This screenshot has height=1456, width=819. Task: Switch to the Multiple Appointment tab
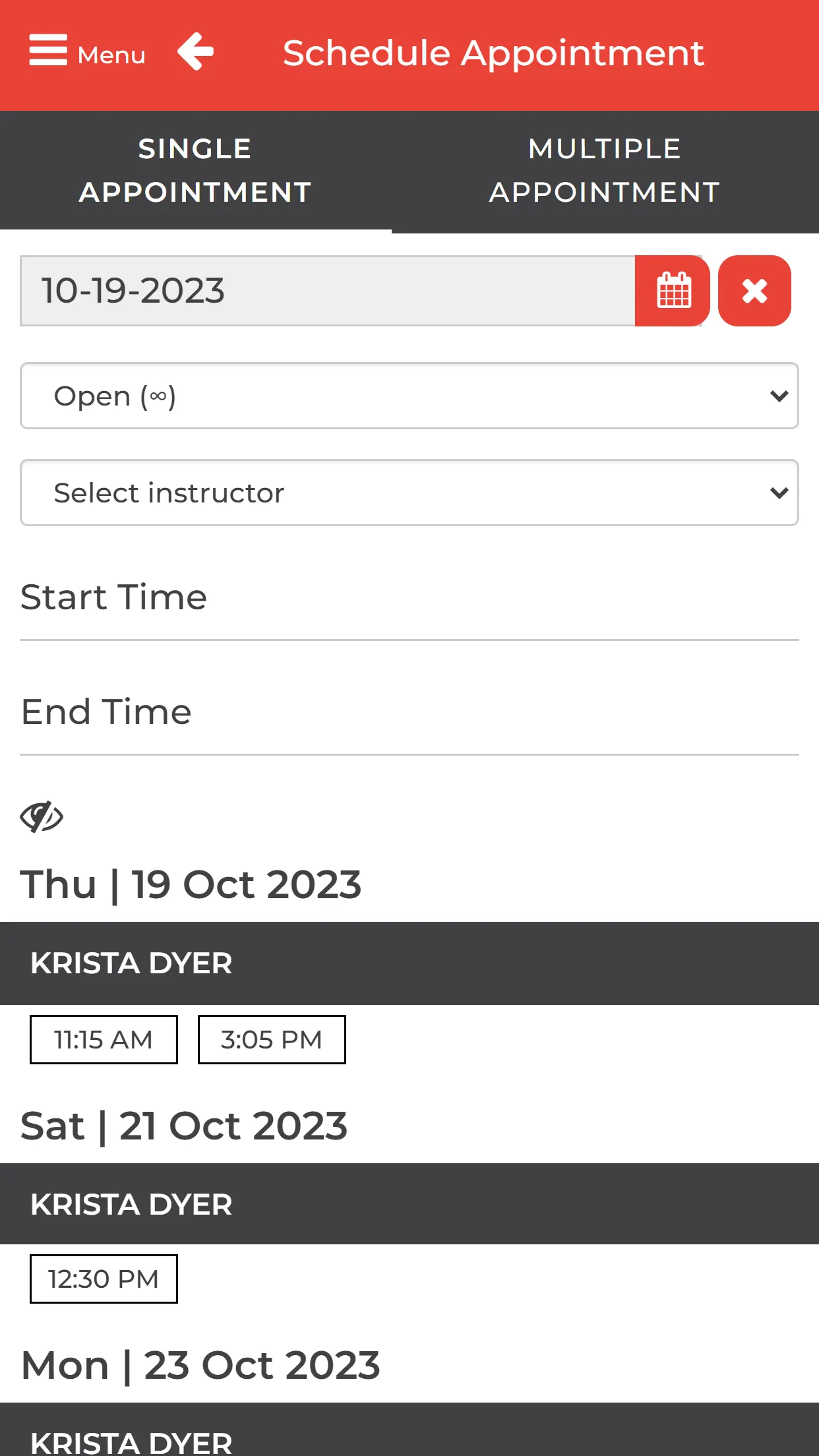(605, 171)
